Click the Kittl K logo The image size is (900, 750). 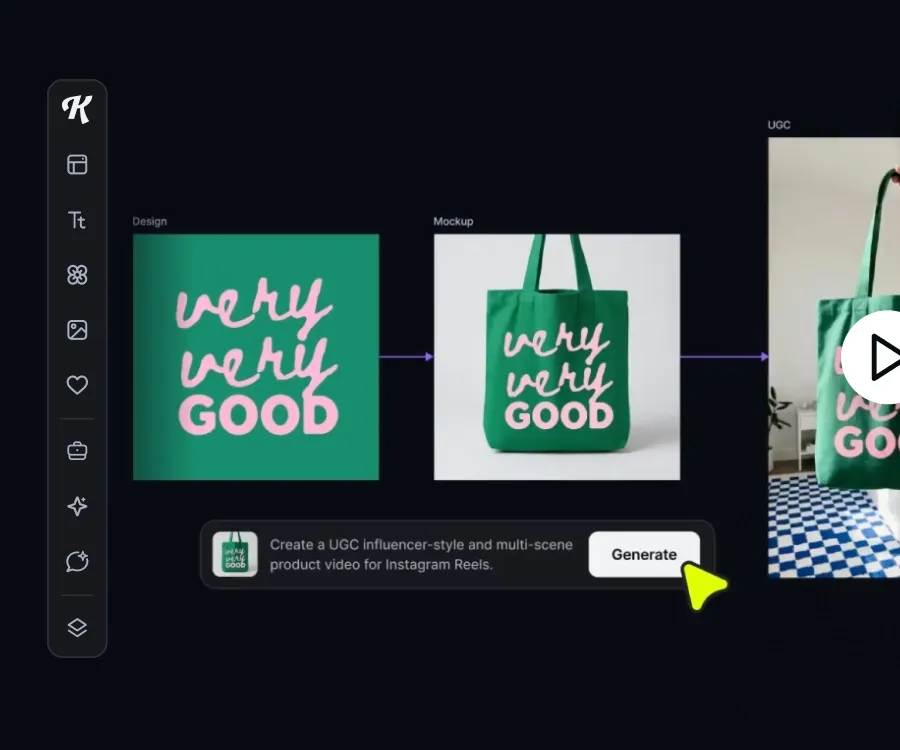pyautogui.click(x=77, y=109)
